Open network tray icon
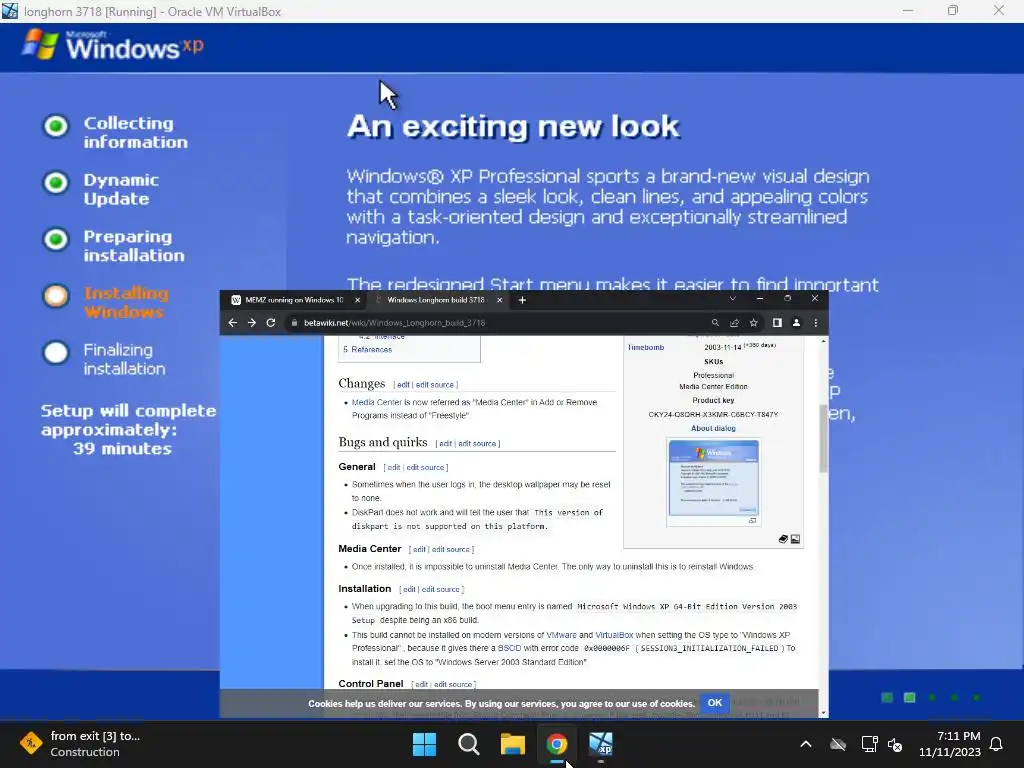 click(869, 744)
